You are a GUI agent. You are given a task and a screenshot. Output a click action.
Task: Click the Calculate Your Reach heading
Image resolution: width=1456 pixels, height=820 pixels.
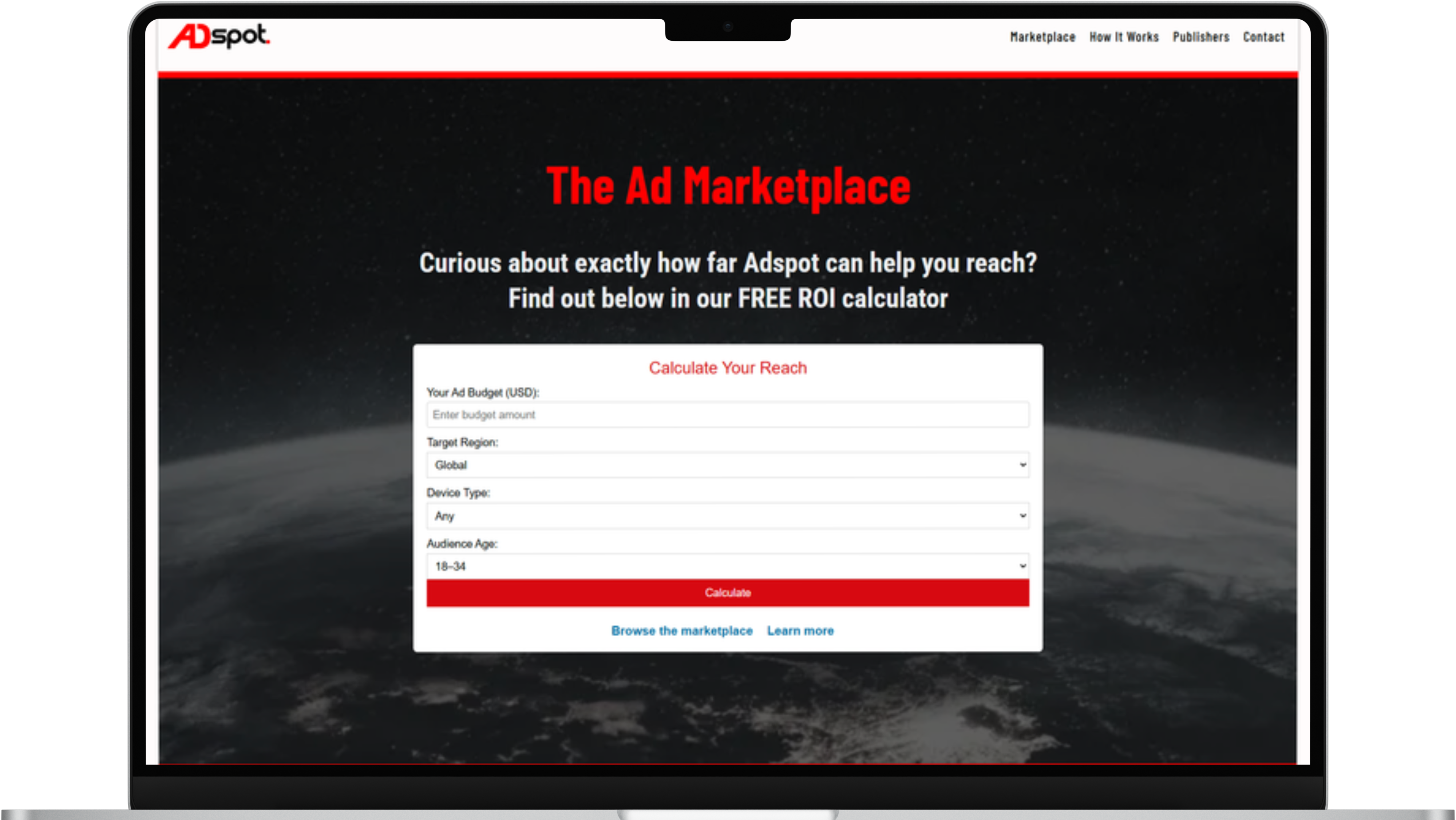point(727,368)
